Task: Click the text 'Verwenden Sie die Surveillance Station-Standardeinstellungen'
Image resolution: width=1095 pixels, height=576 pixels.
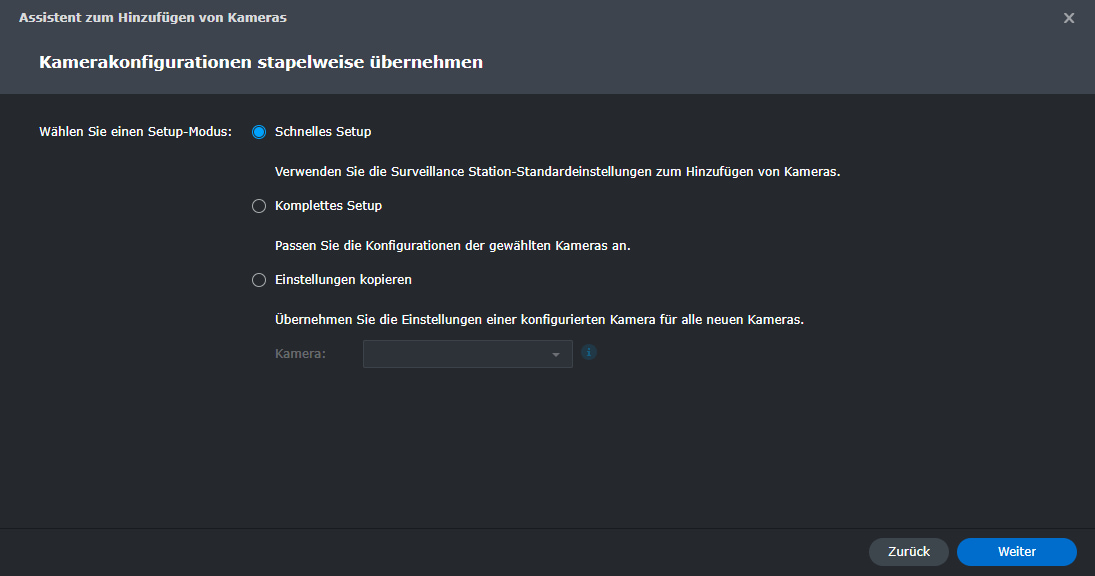Action: (463, 172)
